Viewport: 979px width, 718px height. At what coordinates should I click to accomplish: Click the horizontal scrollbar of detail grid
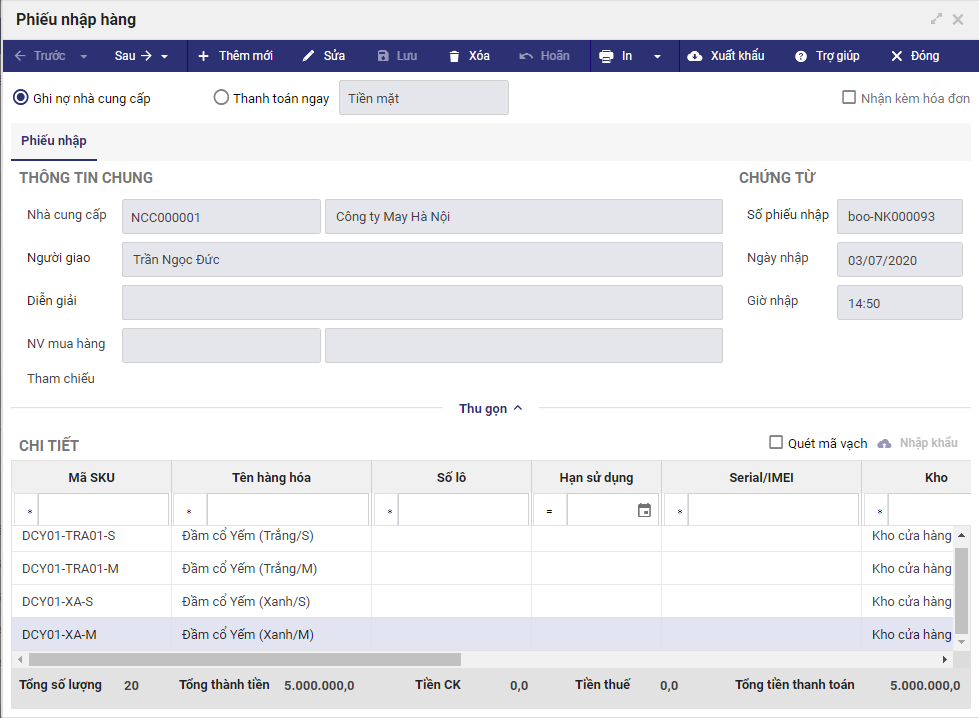[x=245, y=659]
